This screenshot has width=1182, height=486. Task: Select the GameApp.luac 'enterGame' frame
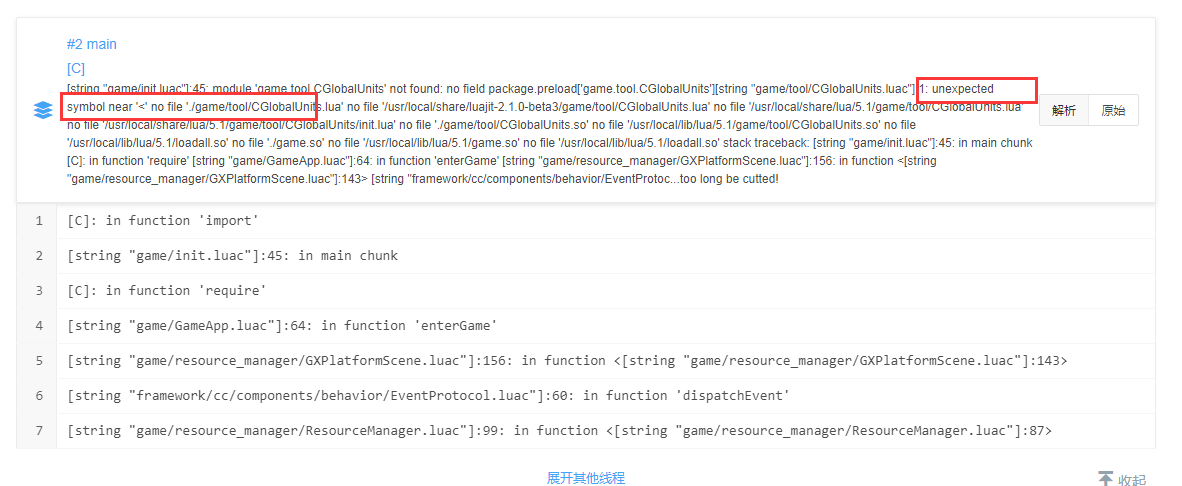282,325
